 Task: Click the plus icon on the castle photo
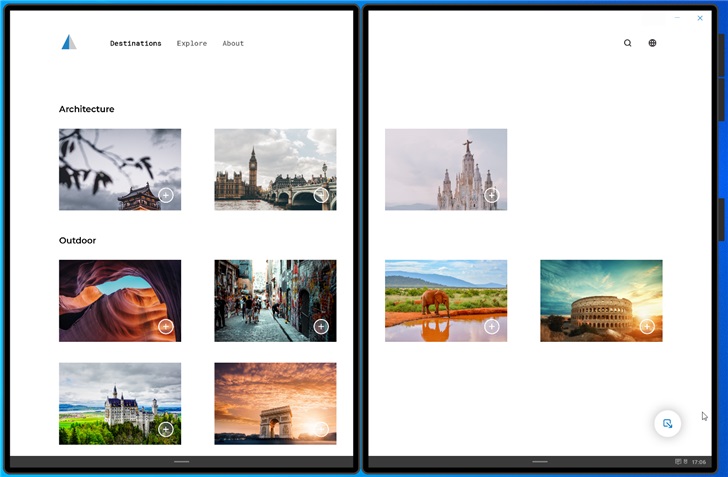(166, 429)
